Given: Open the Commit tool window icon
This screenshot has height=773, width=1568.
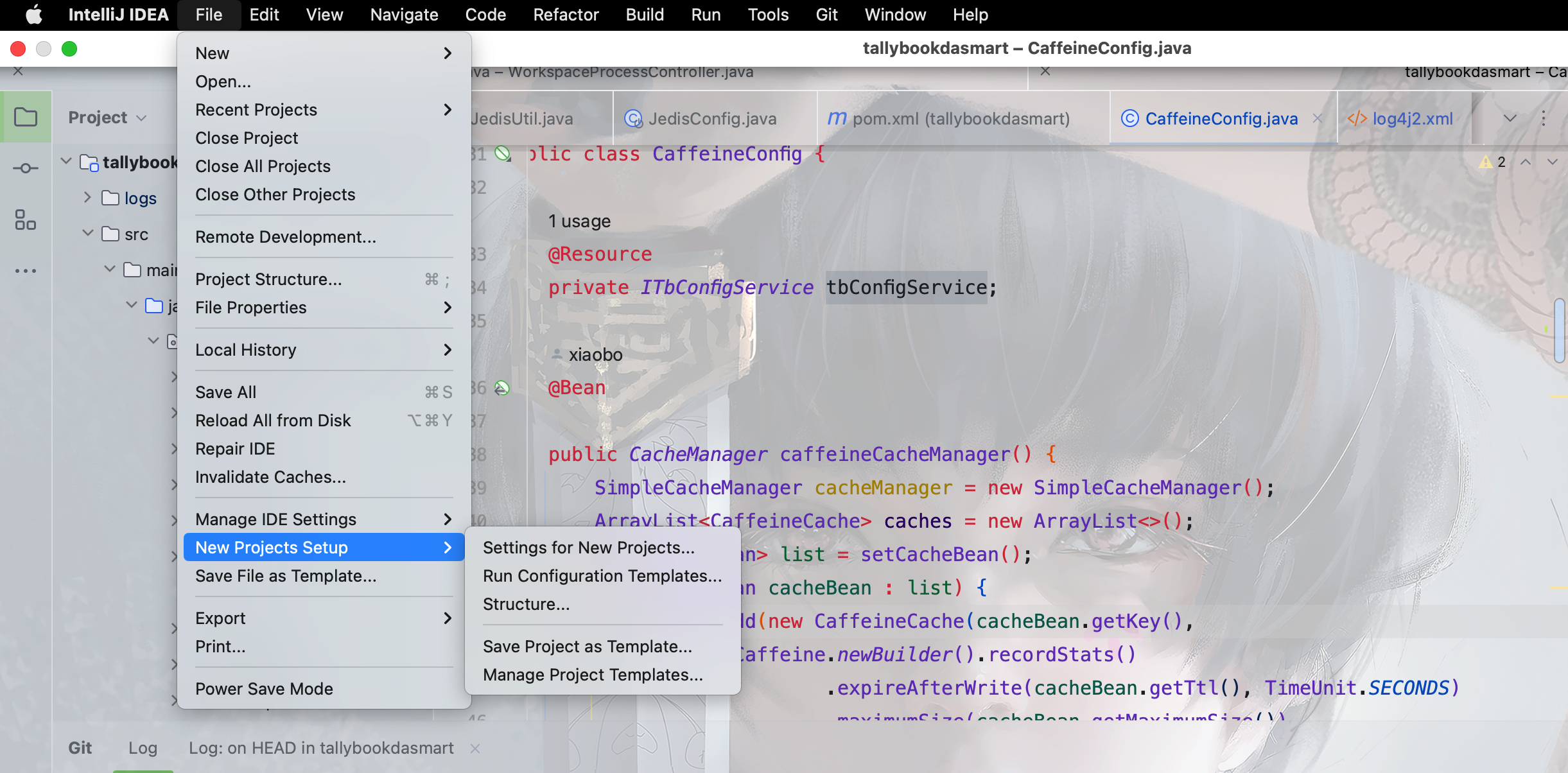Looking at the screenshot, I should point(26,168).
